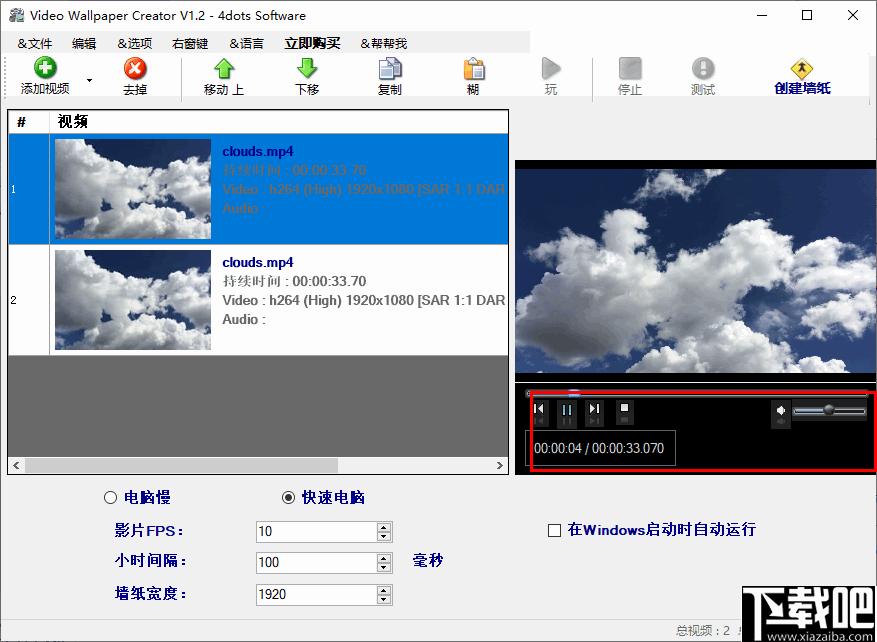The width and height of the screenshot is (877, 642).
Task: Decrease 墙纸宽度 with the down spinner arrow
Action: (x=384, y=599)
